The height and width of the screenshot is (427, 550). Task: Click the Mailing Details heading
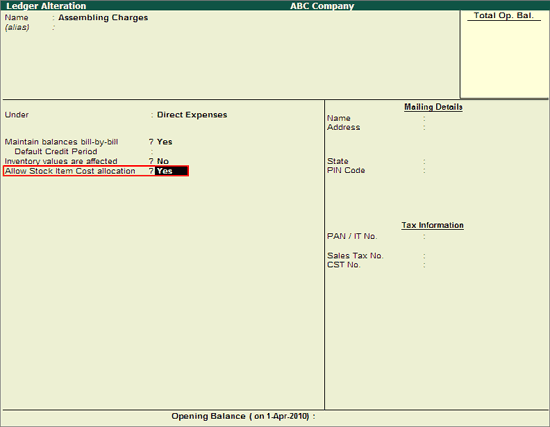tap(433, 107)
